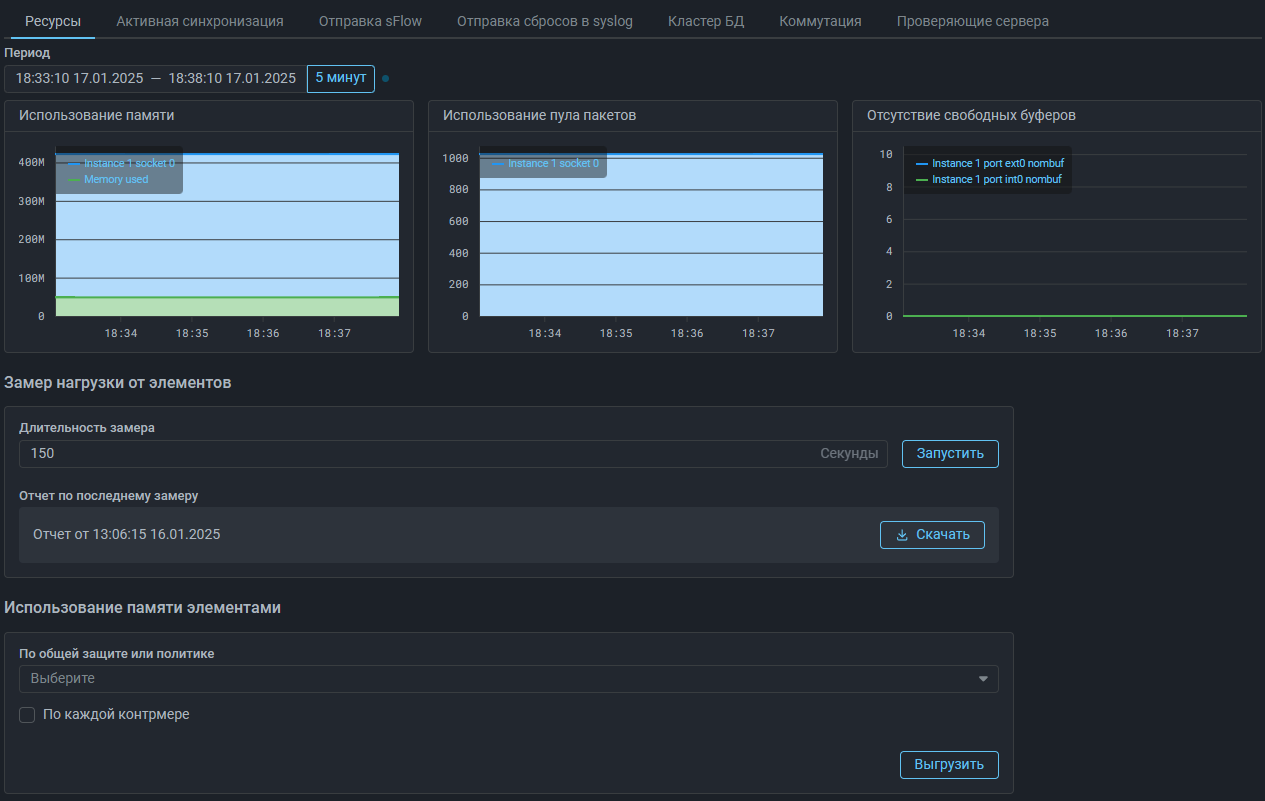The image size is (1265, 801).
Task: Select the Коммутация tab
Action: pyautogui.click(x=820, y=21)
